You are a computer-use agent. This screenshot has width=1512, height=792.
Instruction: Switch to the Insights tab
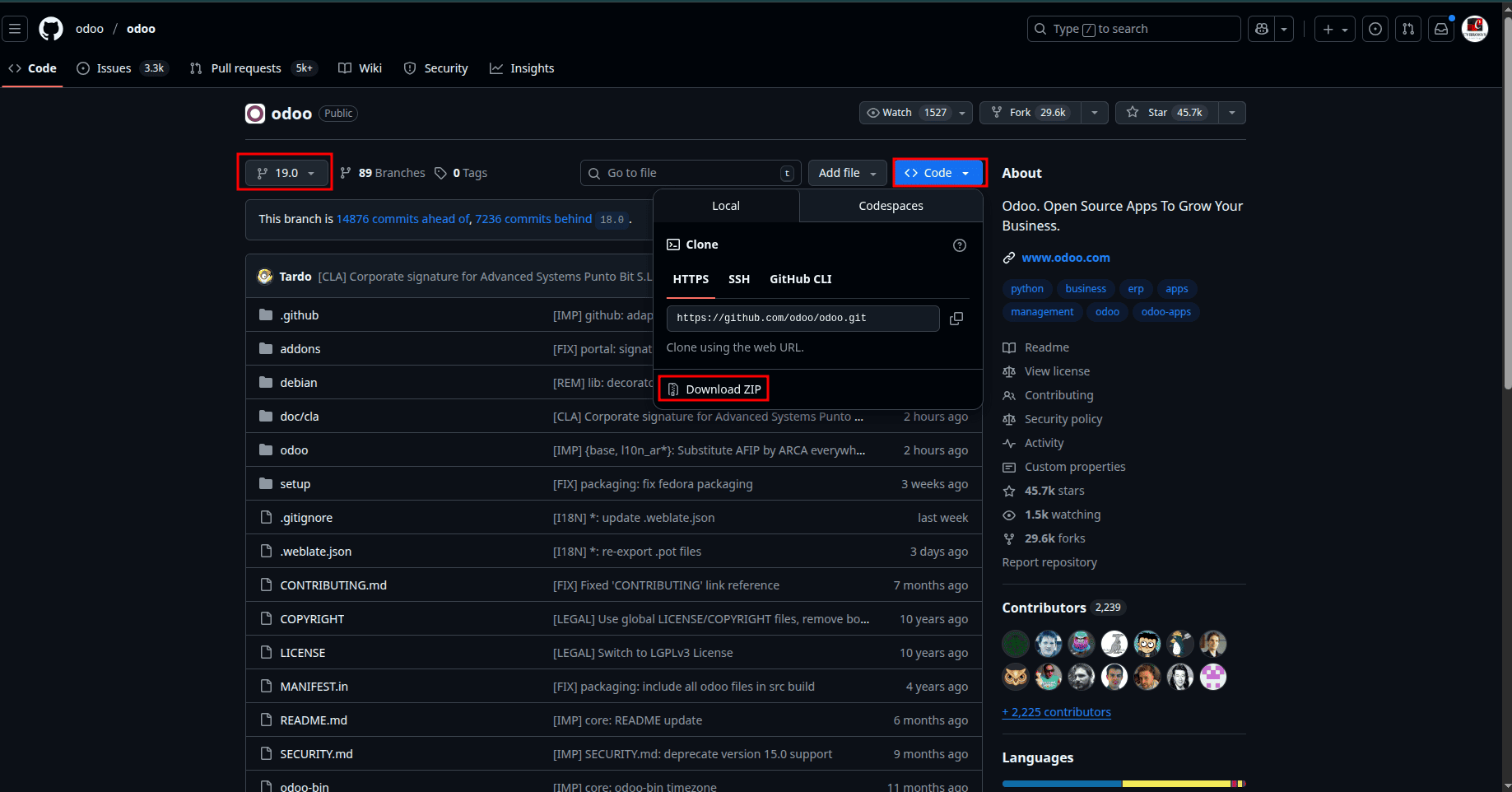click(522, 68)
